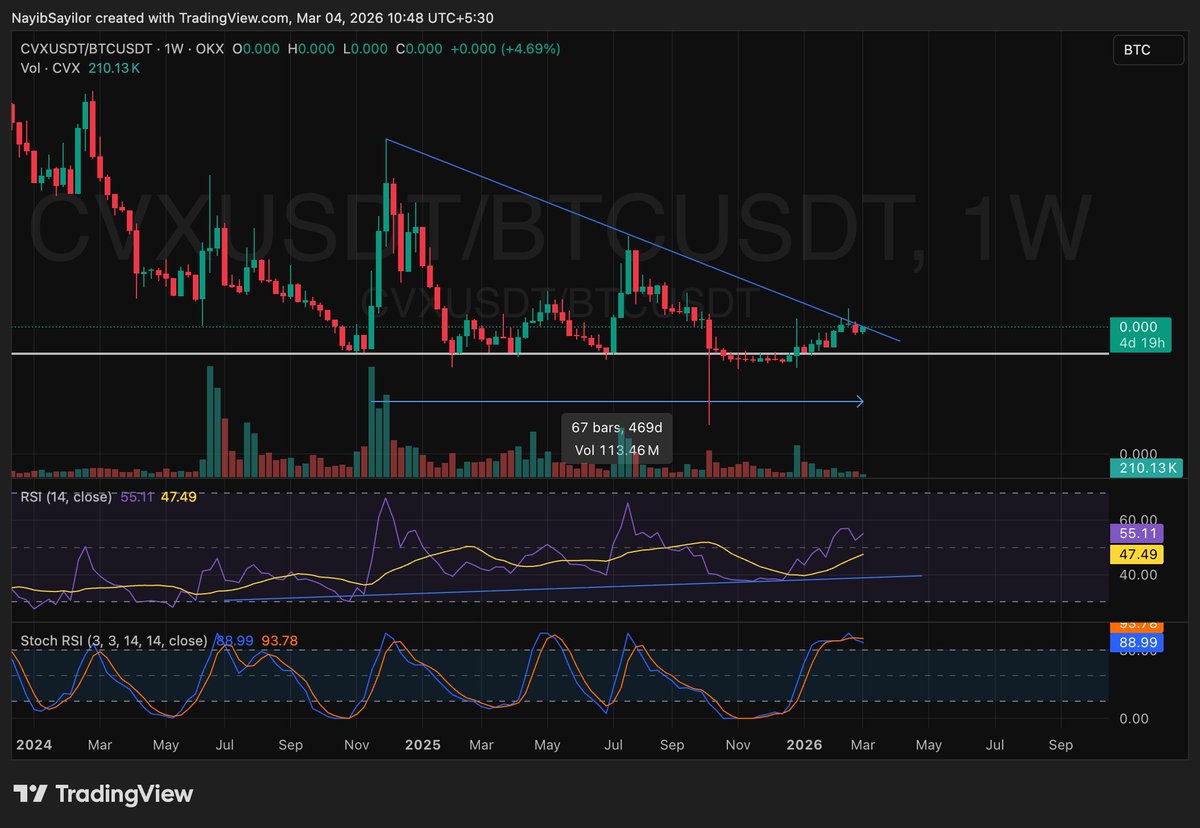Select the CVXUSDT/BTCUSDT symbol name
The width and height of the screenshot is (1200, 828).
click(x=85, y=48)
